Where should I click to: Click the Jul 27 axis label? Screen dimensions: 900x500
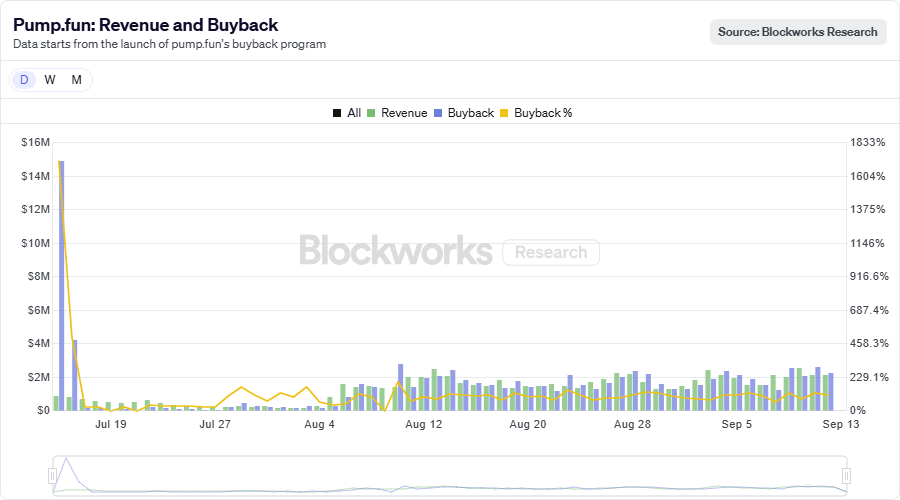pos(215,424)
